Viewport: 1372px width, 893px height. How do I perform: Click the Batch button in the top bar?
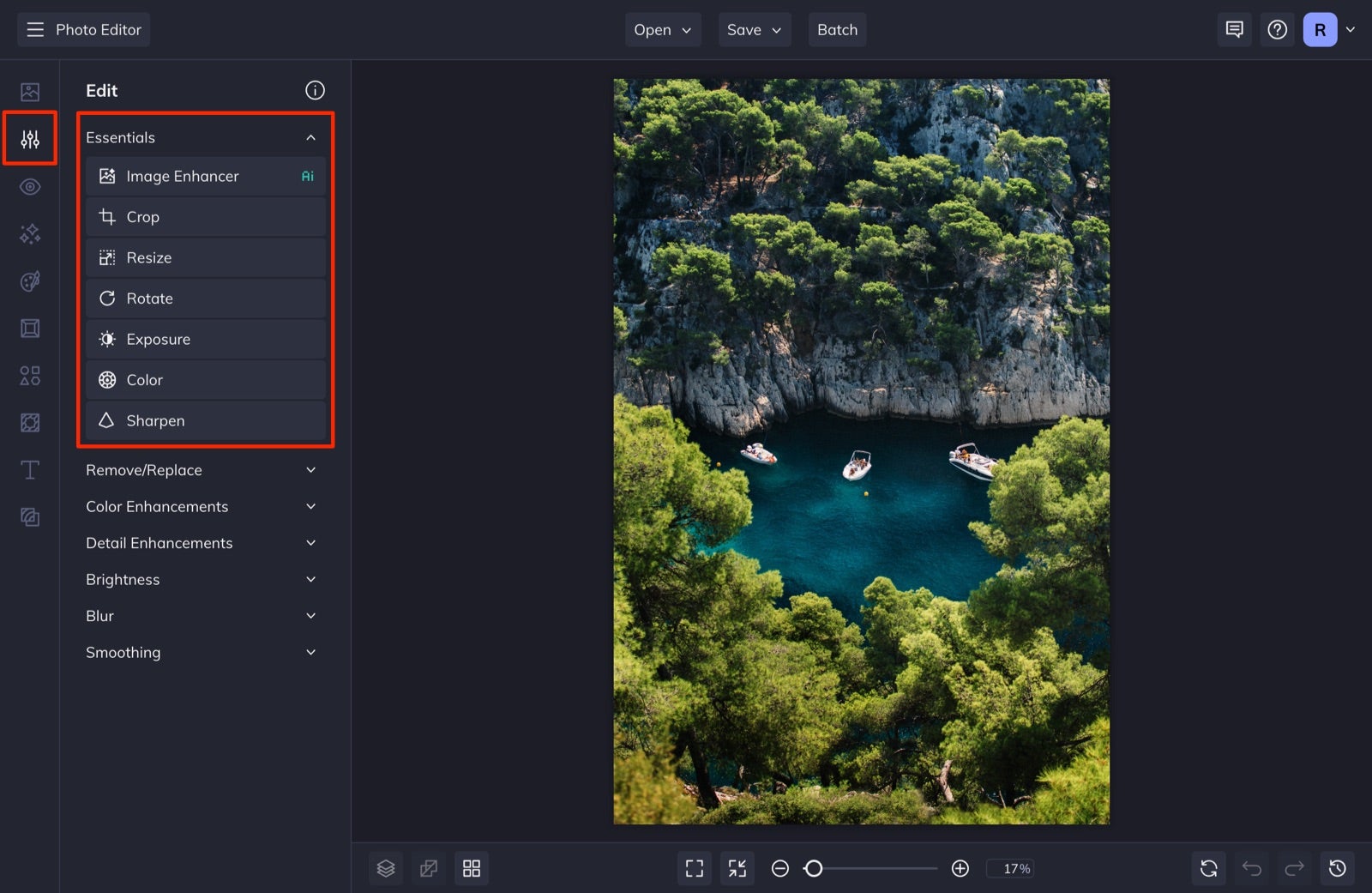(x=837, y=29)
